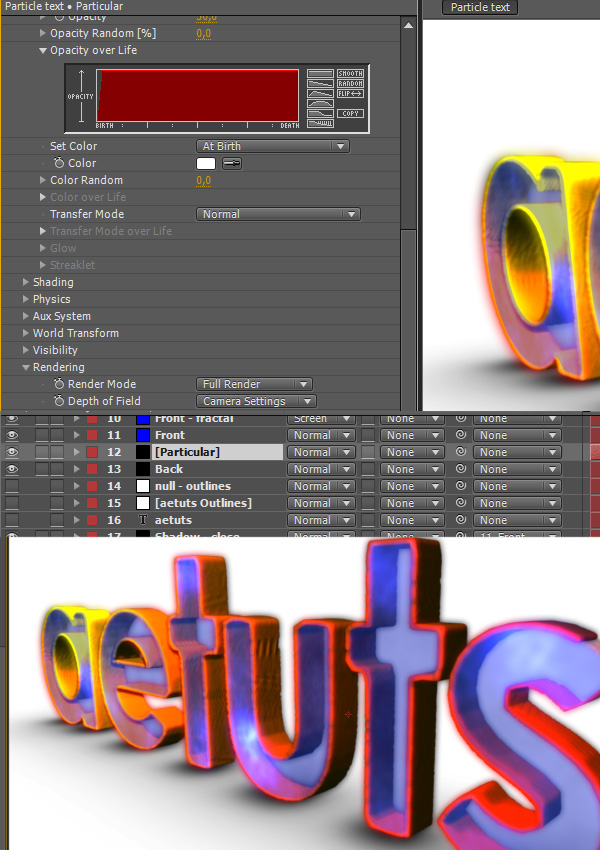
Task: Toggle the Depth of Field stopwatch
Action: coord(59,401)
